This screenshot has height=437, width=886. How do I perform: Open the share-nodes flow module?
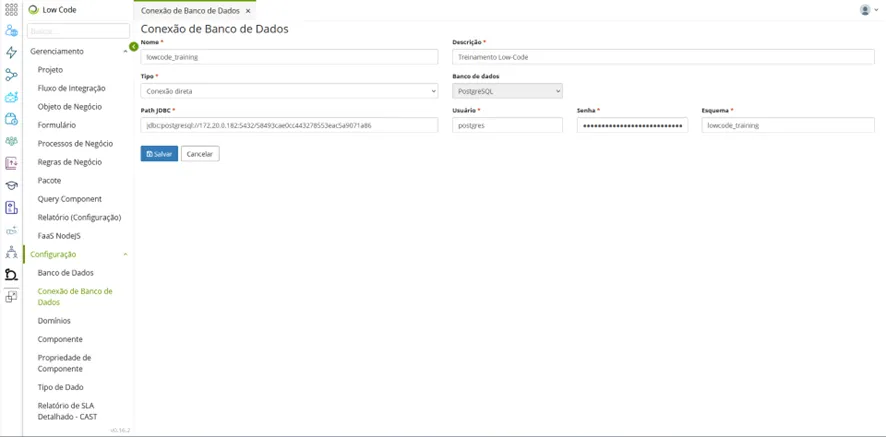pyautogui.click(x=11, y=75)
